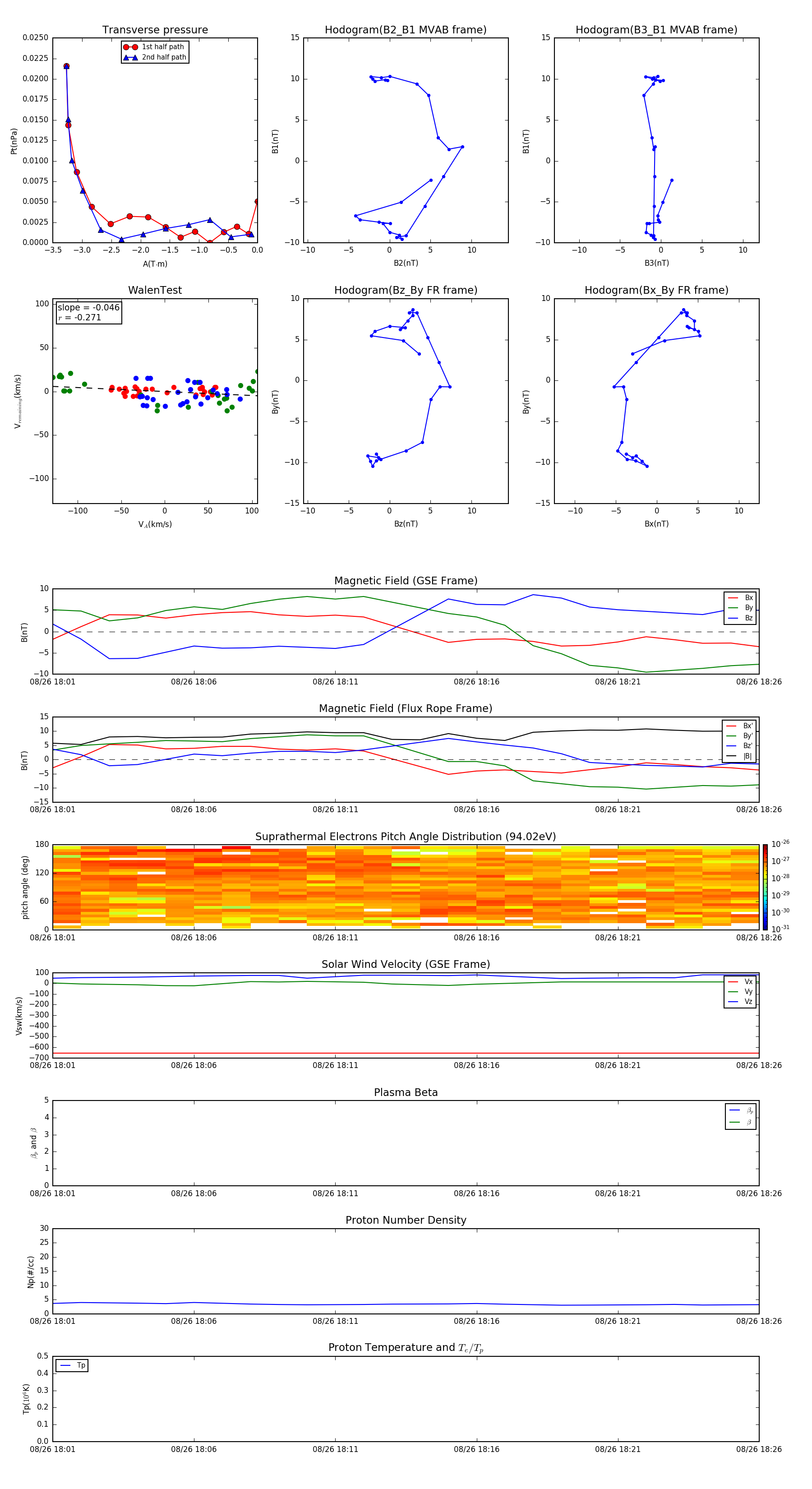
Task: Click the blue Np line in density plot
Action: pyautogui.click(x=406, y=1304)
